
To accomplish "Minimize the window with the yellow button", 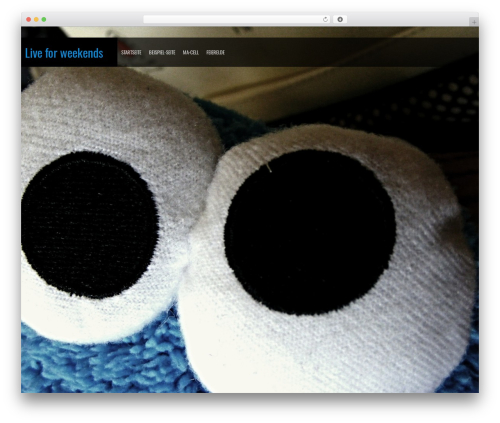I will (x=36, y=20).
